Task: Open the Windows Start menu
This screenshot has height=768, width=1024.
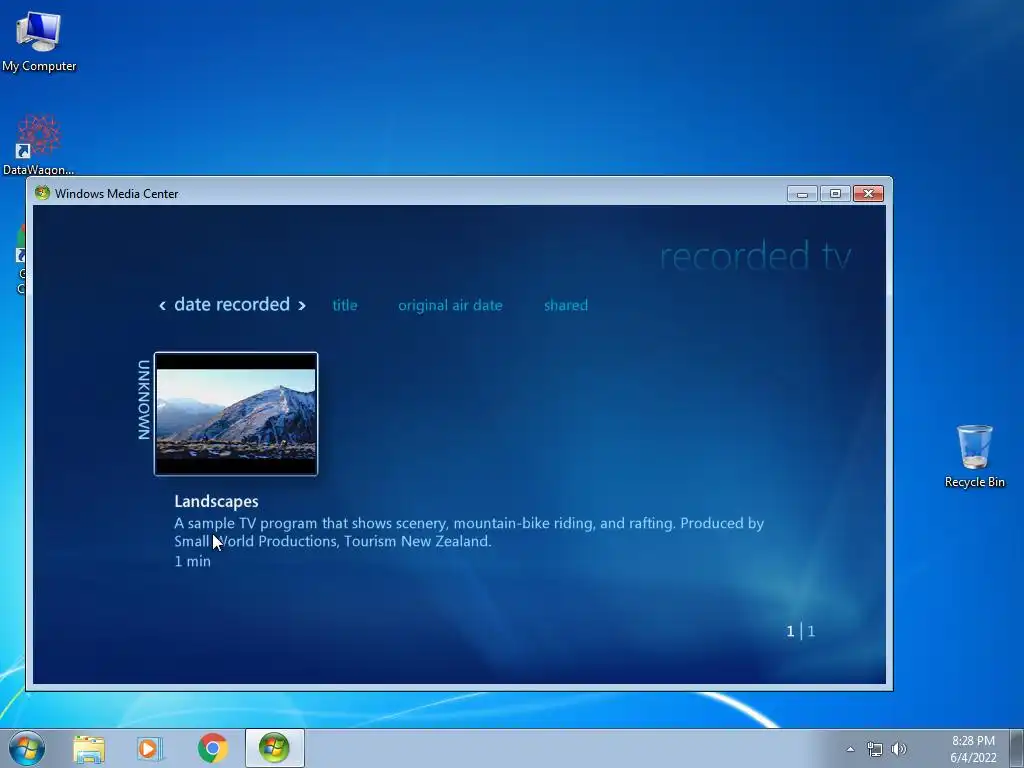Action: click(27, 748)
